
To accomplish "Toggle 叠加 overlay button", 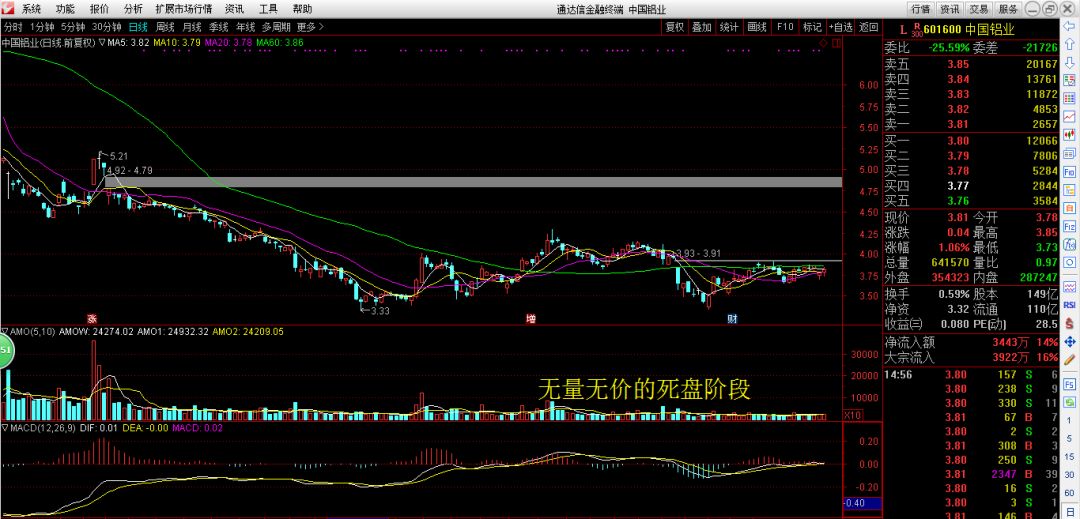I will [702, 27].
